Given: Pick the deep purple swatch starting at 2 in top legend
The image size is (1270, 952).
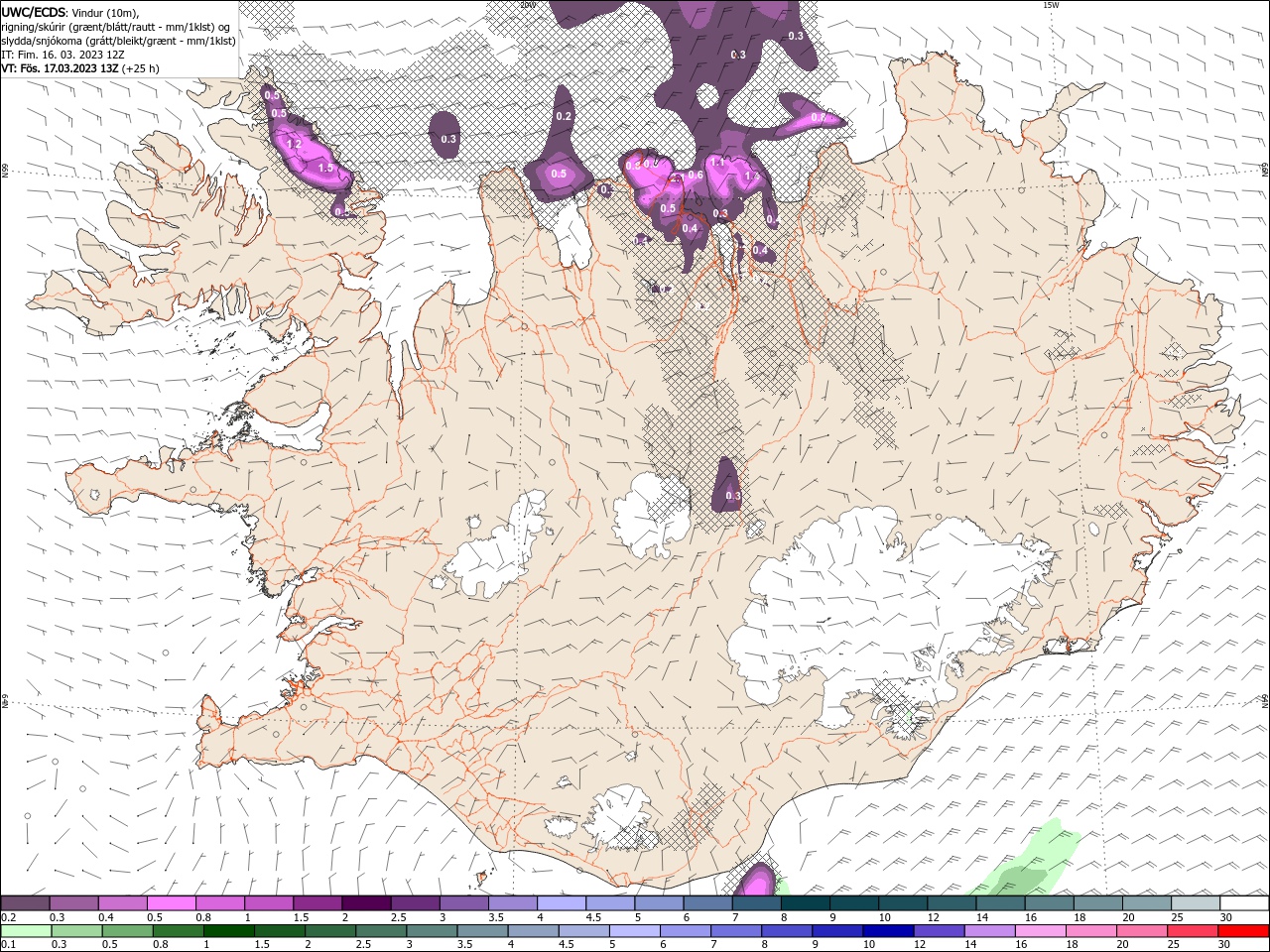Looking at the screenshot, I should (365, 903).
